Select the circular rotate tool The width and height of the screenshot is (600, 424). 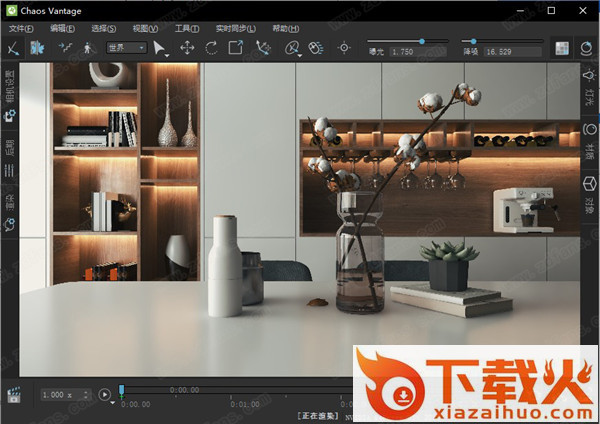pos(211,48)
